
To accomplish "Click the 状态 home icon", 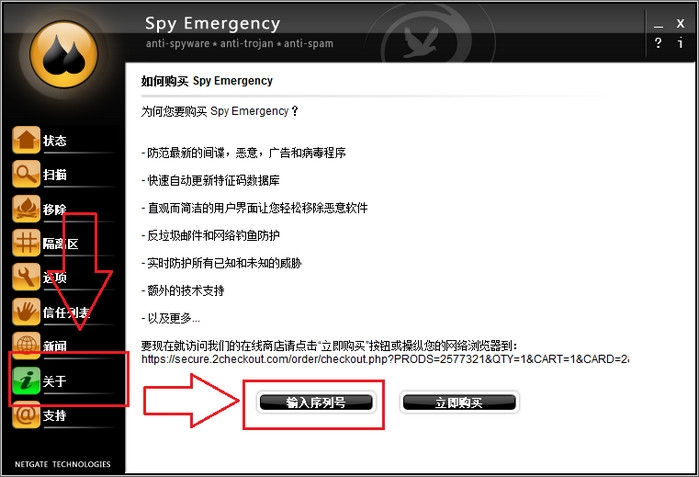I will point(26,140).
